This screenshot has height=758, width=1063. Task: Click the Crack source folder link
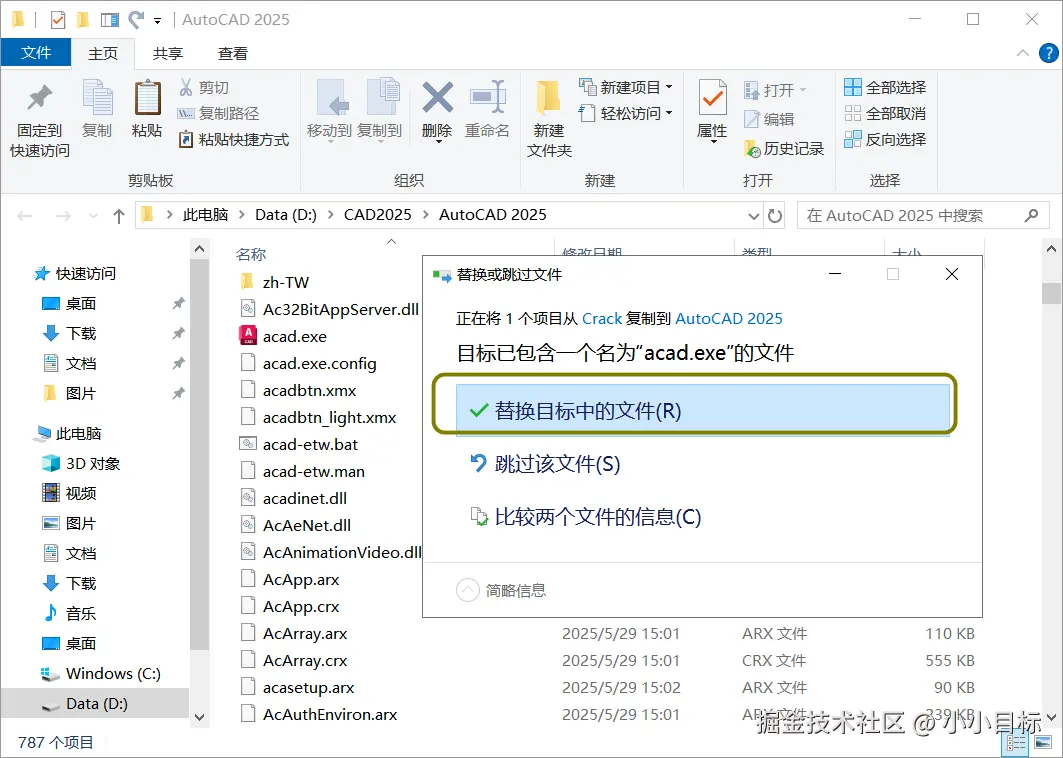pyautogui.click(x=602, y=319)
